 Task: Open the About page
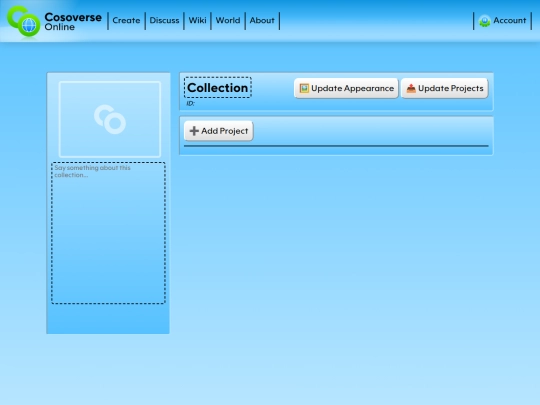tap(262, 21)
